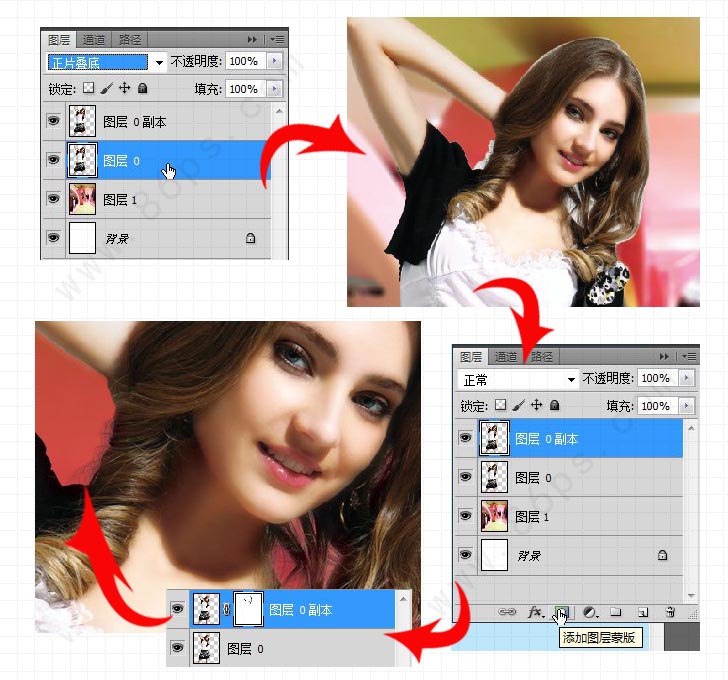Lock position (cross arrows) in 正片叠底 panel
This screenshot has width=728, height=680.
pyautogui.click(x=124, y=88)
